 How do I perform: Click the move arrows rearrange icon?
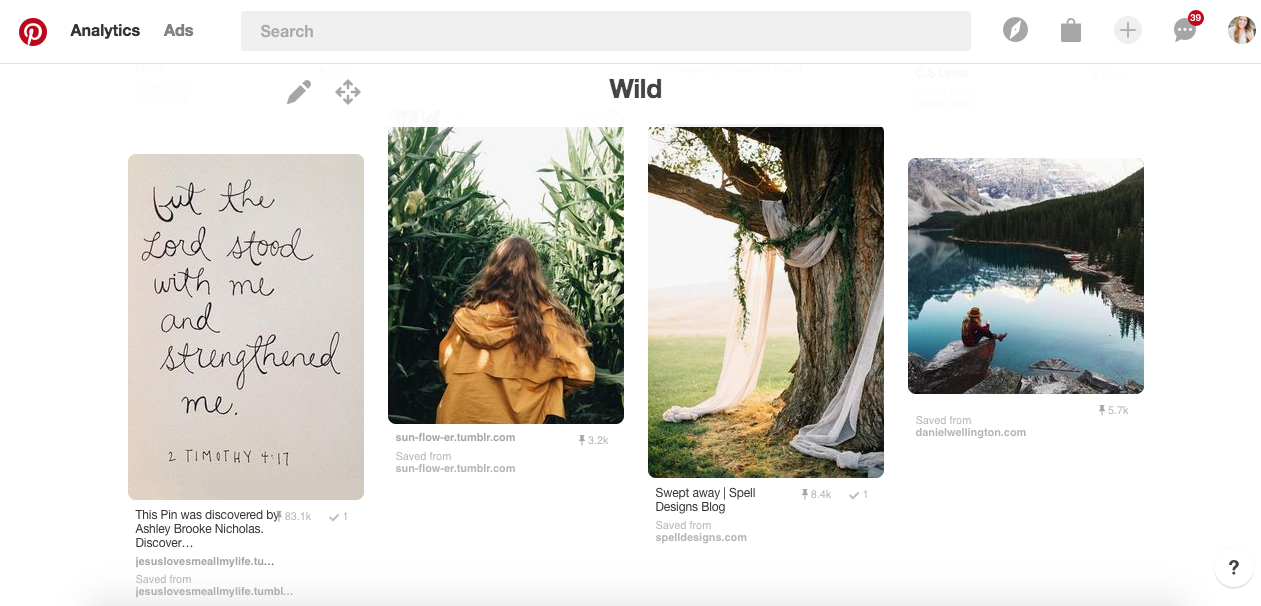pos(348,92)
